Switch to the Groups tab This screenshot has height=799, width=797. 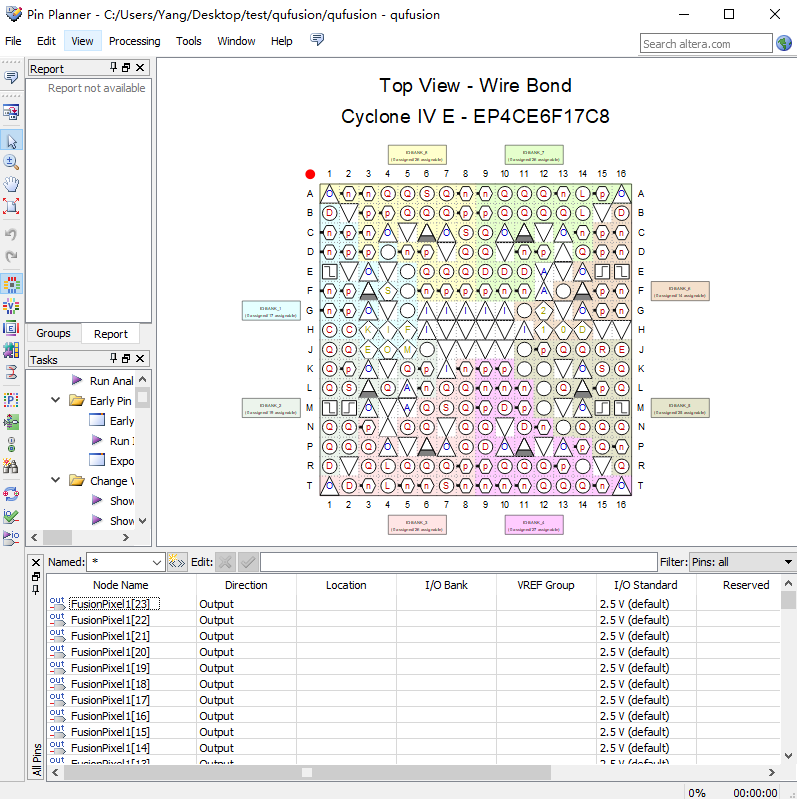53,333
